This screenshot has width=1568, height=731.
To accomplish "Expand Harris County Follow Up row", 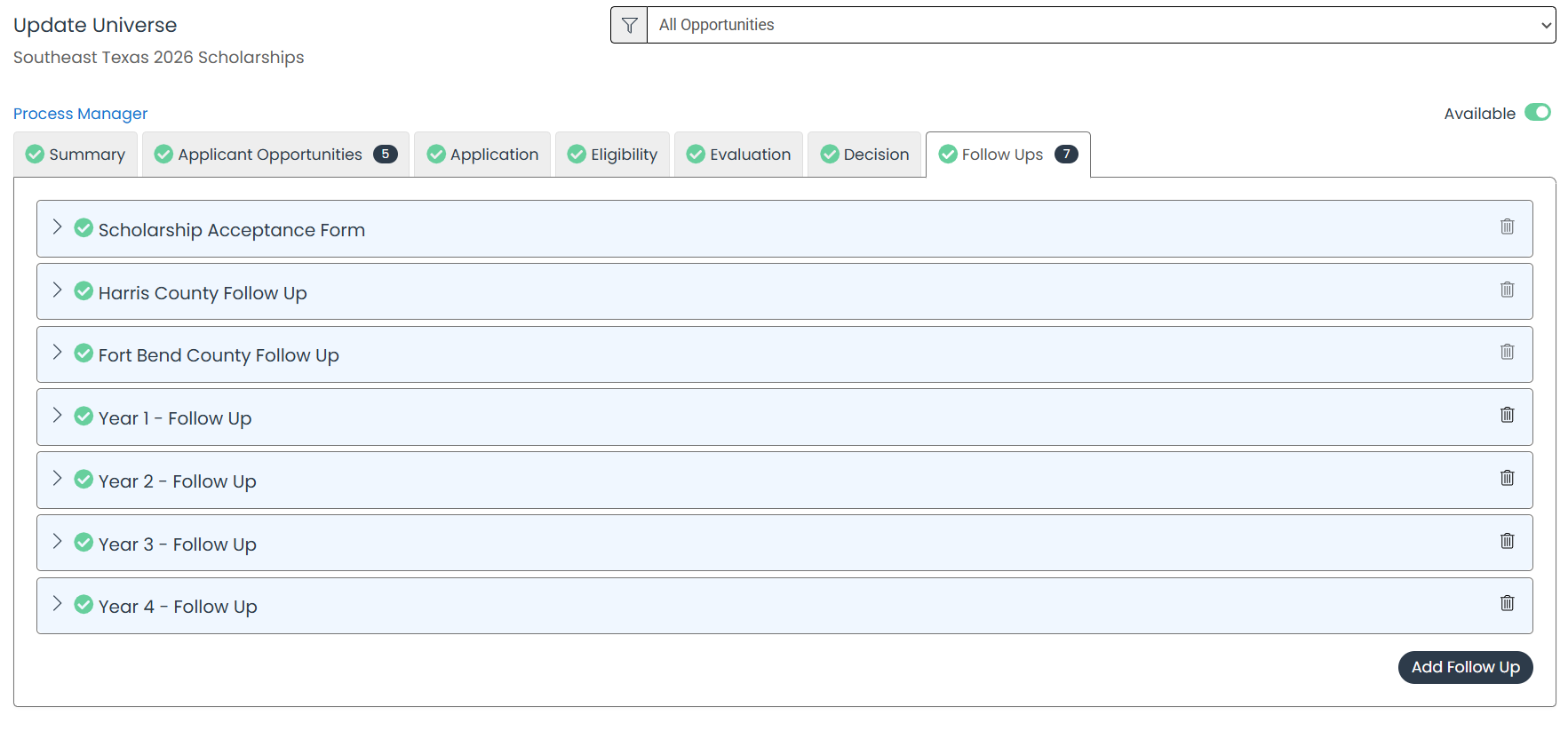I will tap(57, 290).
